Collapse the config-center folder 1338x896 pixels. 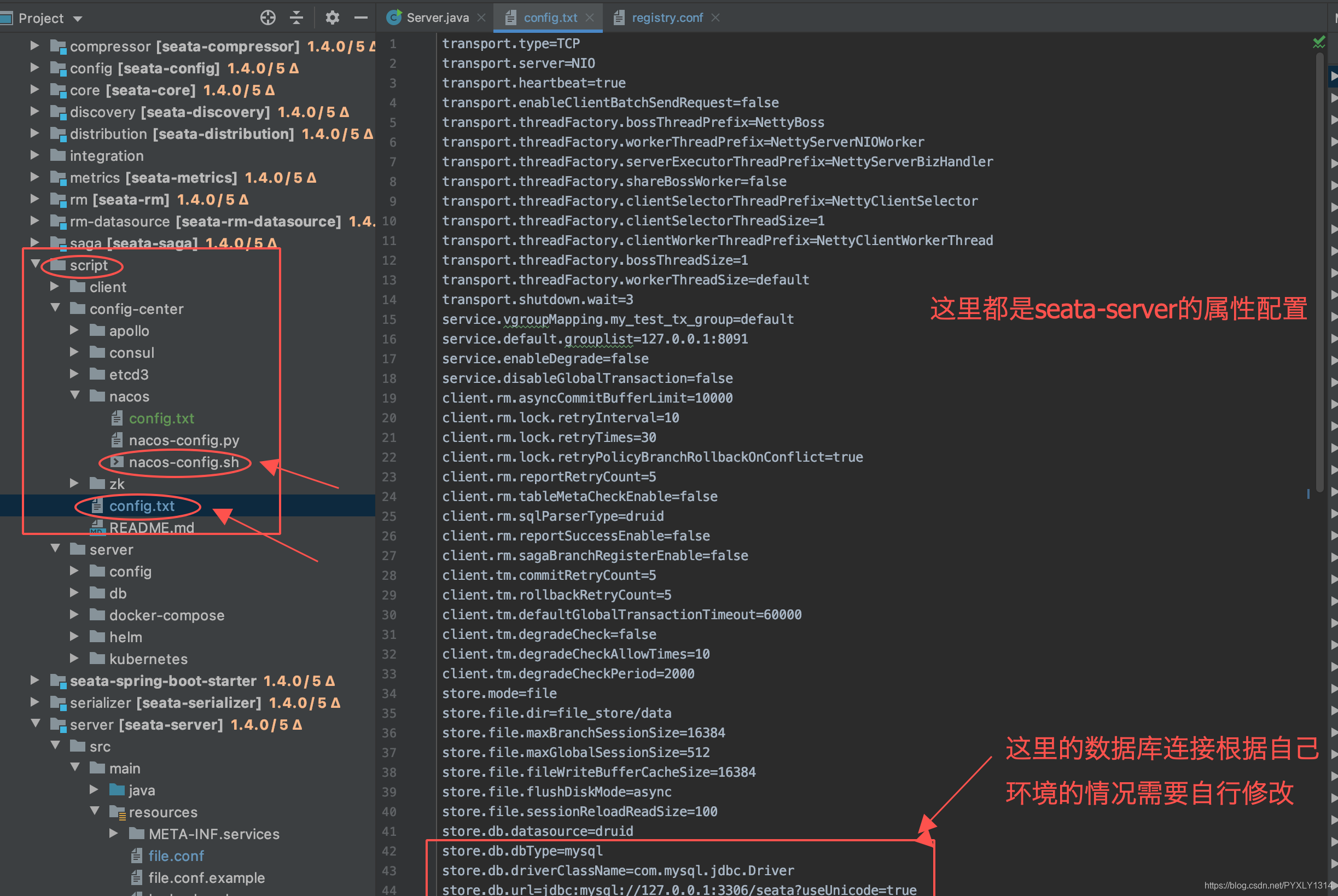click(55, 308)
